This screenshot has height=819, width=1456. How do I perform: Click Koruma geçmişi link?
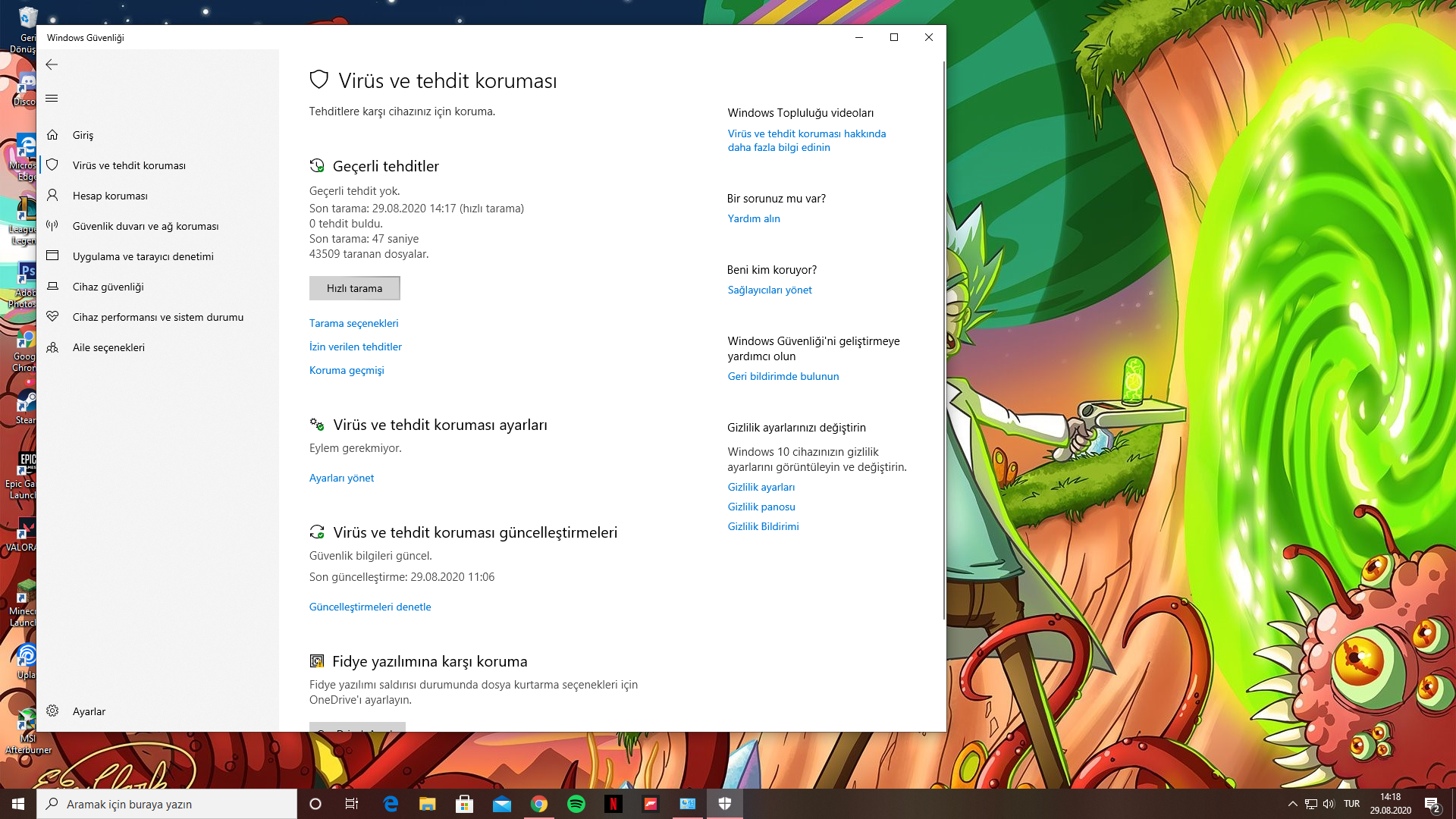pyautogui.click(x=347, y=370)
